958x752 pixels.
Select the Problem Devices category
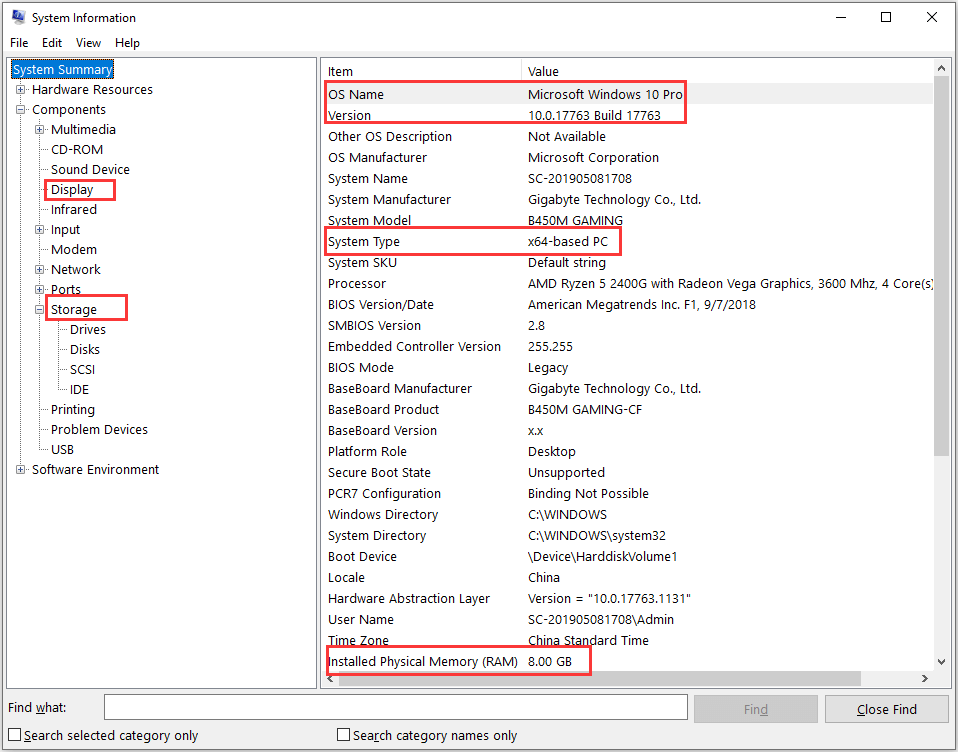point(99,429)
